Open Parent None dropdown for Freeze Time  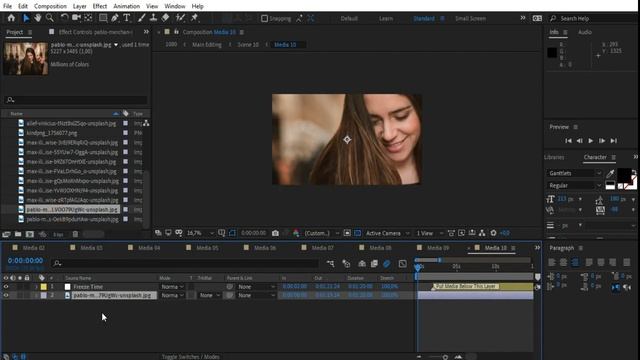point(256,287)
